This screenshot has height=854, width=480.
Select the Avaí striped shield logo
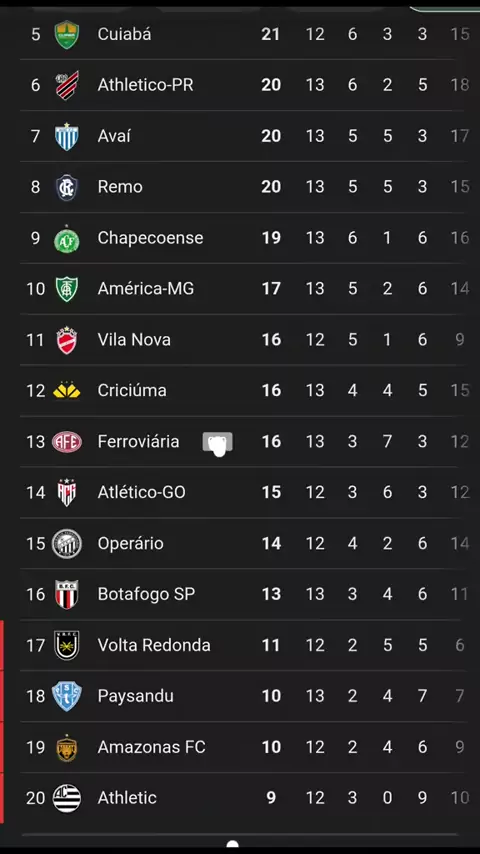pyautogui.click(x=66, y=136)
